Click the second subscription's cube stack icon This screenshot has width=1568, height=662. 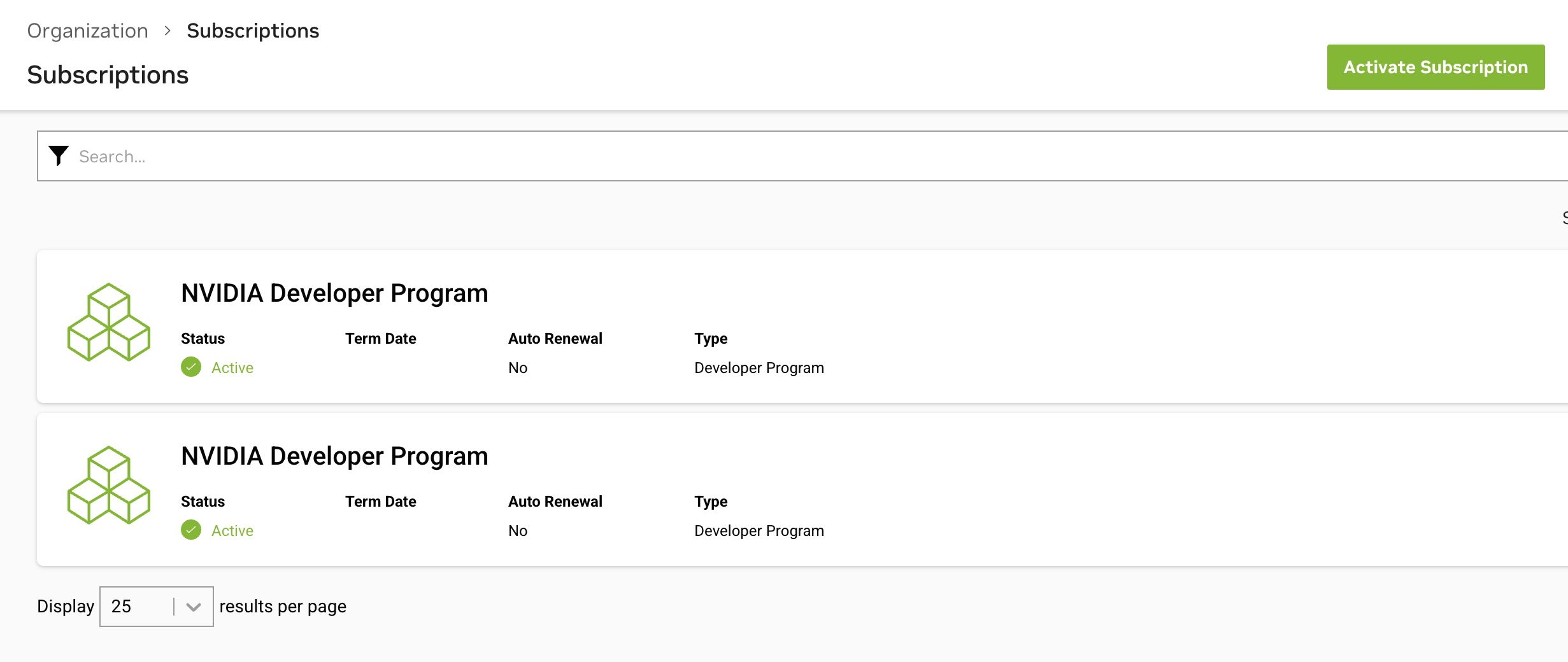click(109, 485)
